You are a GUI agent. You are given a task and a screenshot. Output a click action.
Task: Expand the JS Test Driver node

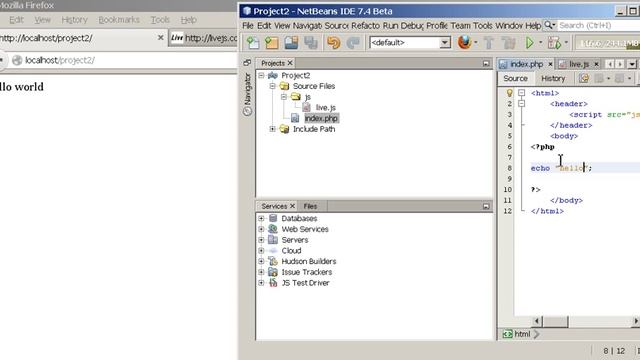(261, 282)
